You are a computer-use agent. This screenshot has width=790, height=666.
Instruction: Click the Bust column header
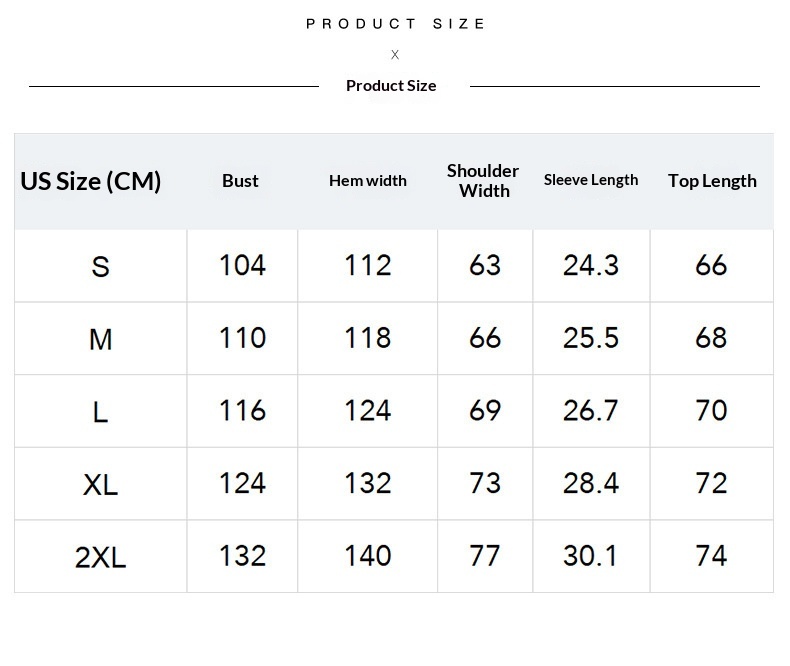240,181
